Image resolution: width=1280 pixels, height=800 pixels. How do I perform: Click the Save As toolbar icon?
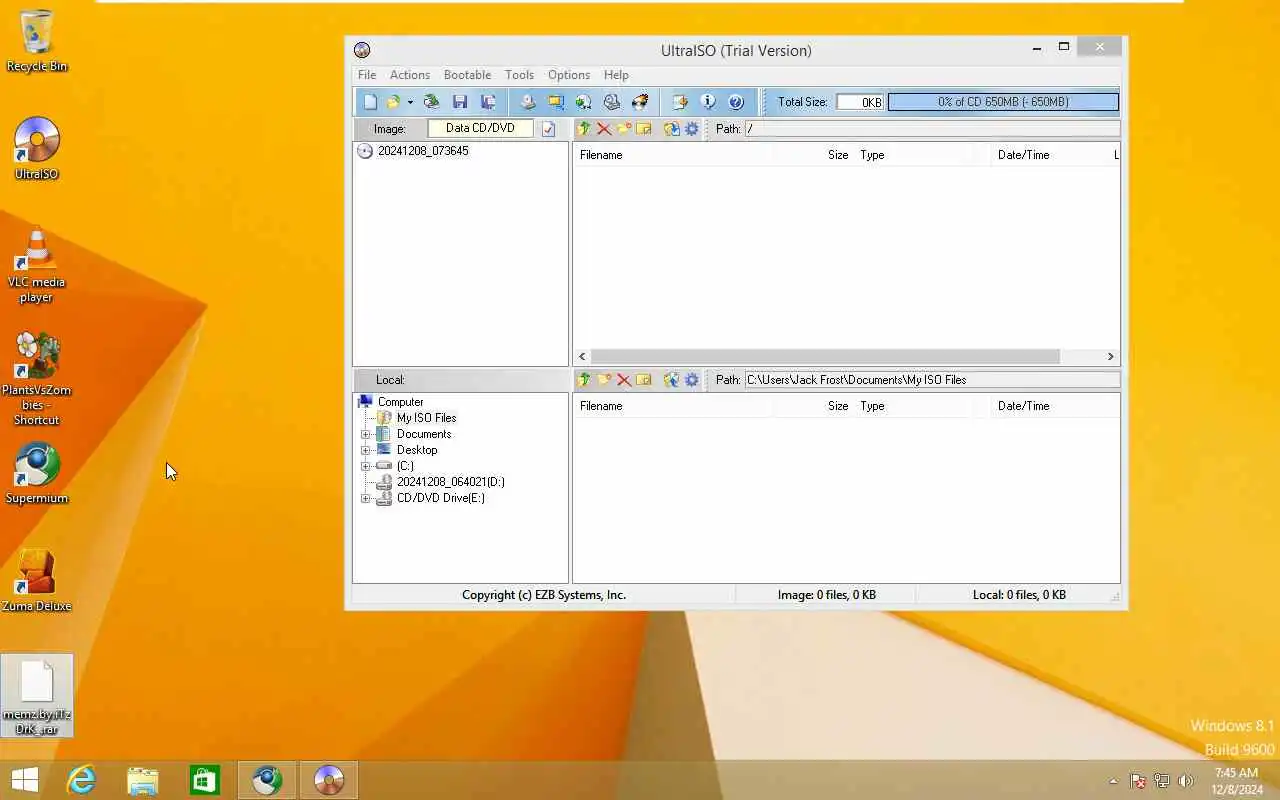coord(488,102)
